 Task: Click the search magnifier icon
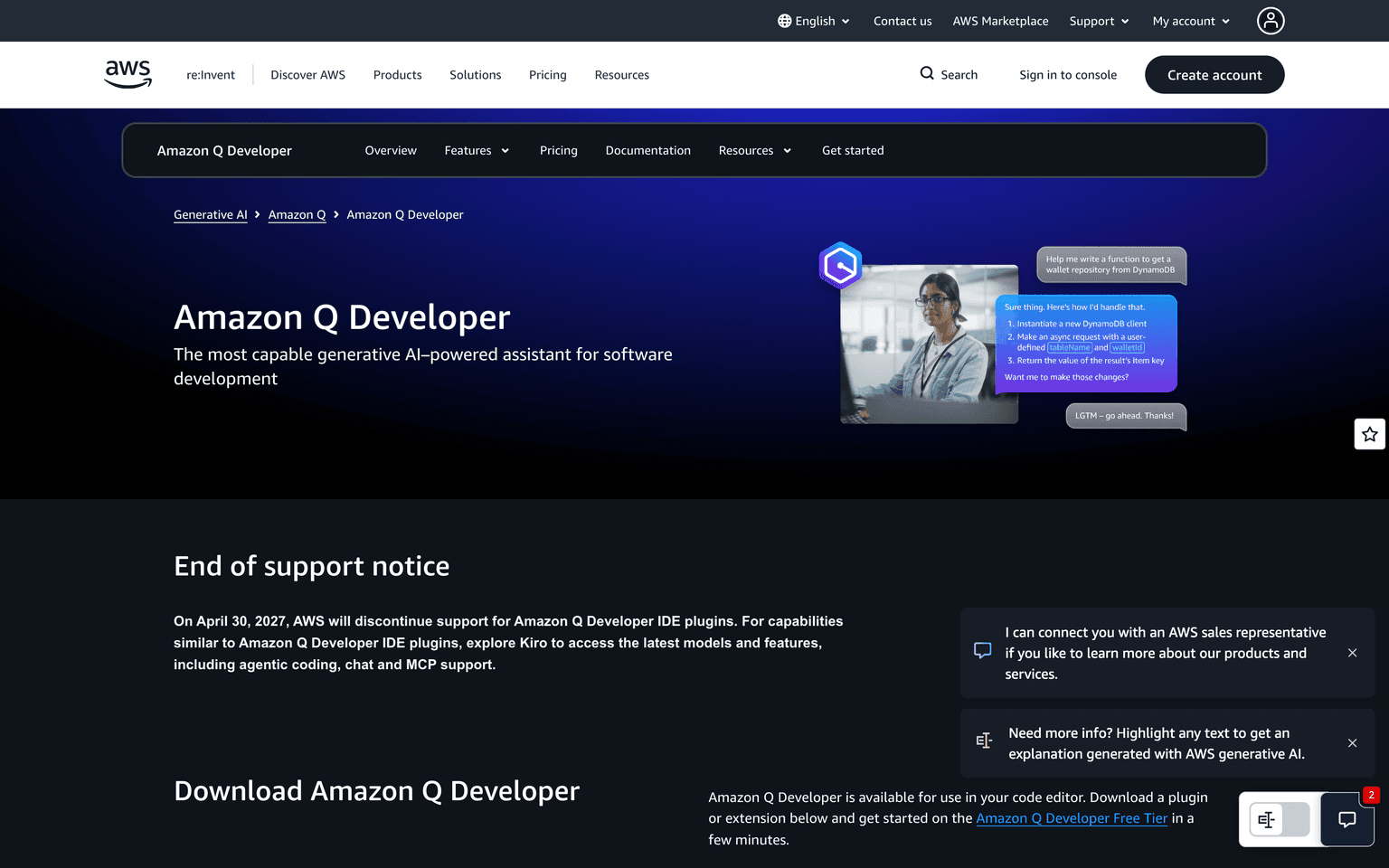coord(927,73)
